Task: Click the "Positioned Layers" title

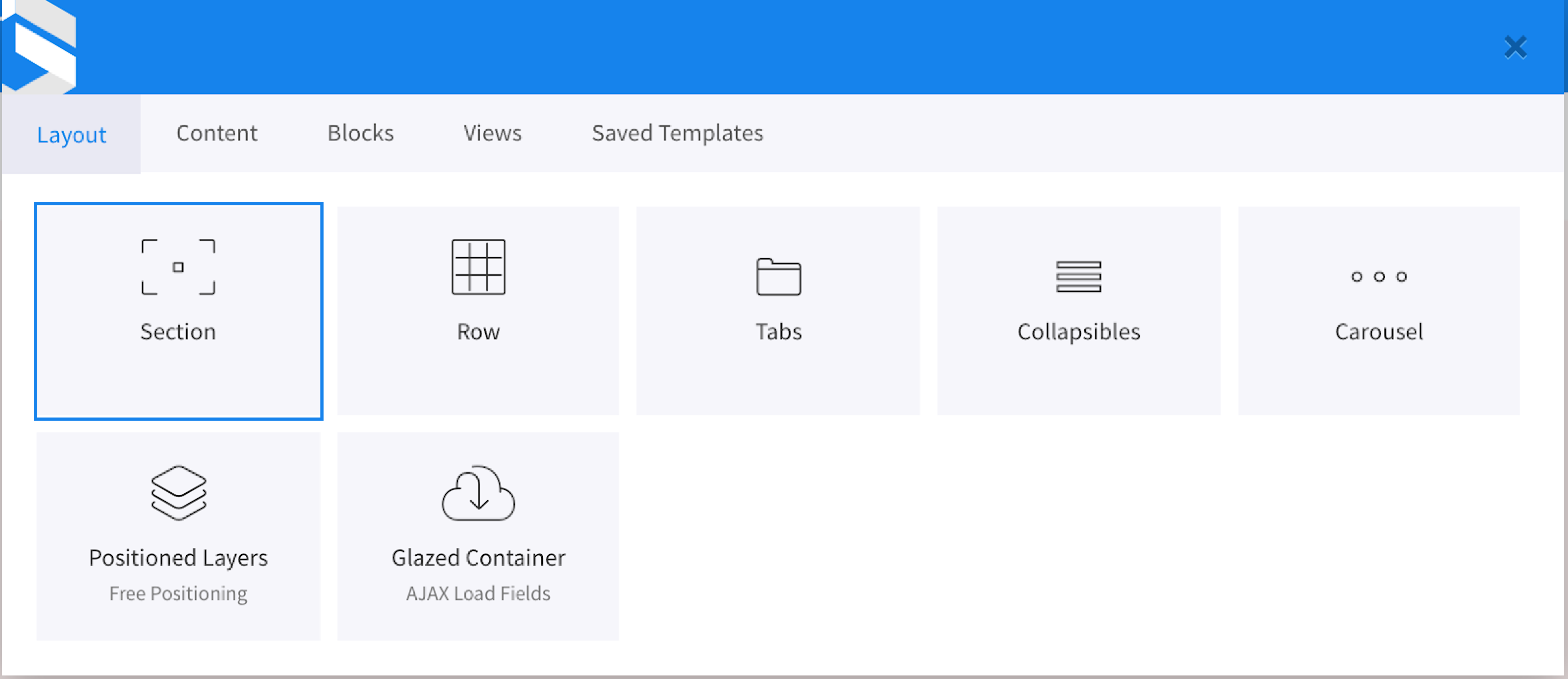Action: point(178,558)
